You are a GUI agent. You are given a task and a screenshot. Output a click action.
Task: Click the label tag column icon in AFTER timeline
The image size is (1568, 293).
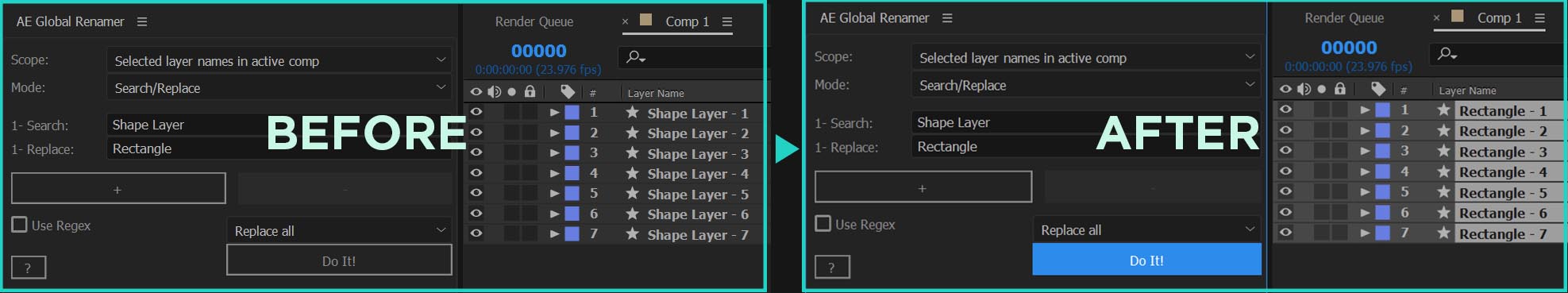click(x=1378, y=89)
